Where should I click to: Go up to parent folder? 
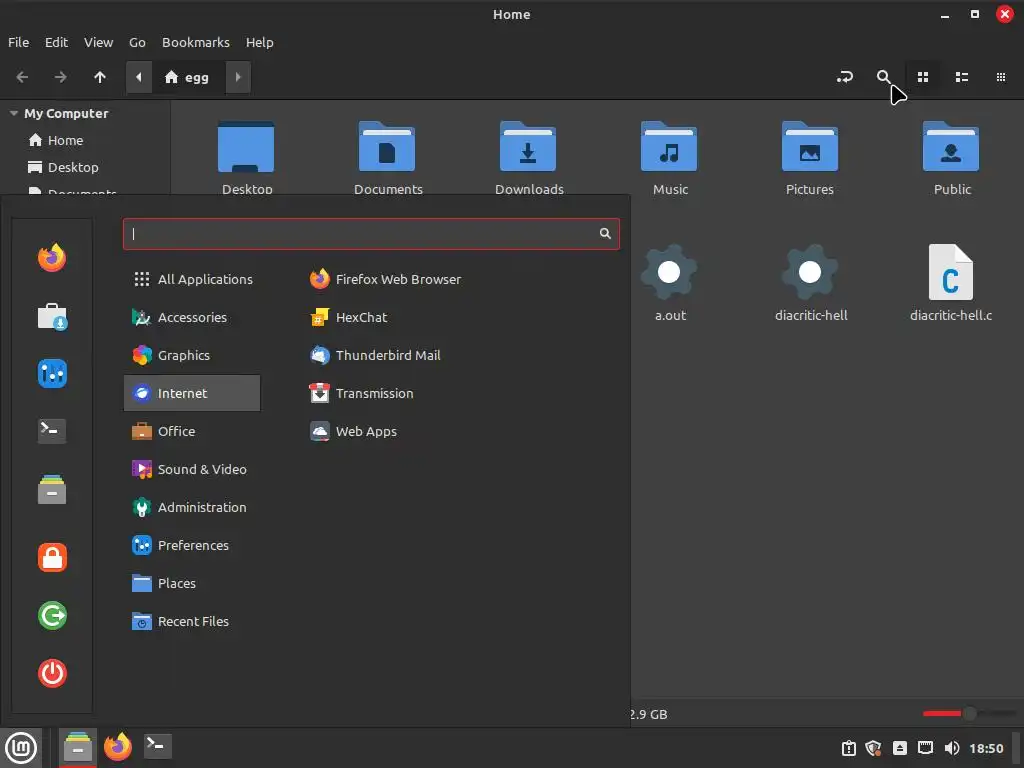100,77
